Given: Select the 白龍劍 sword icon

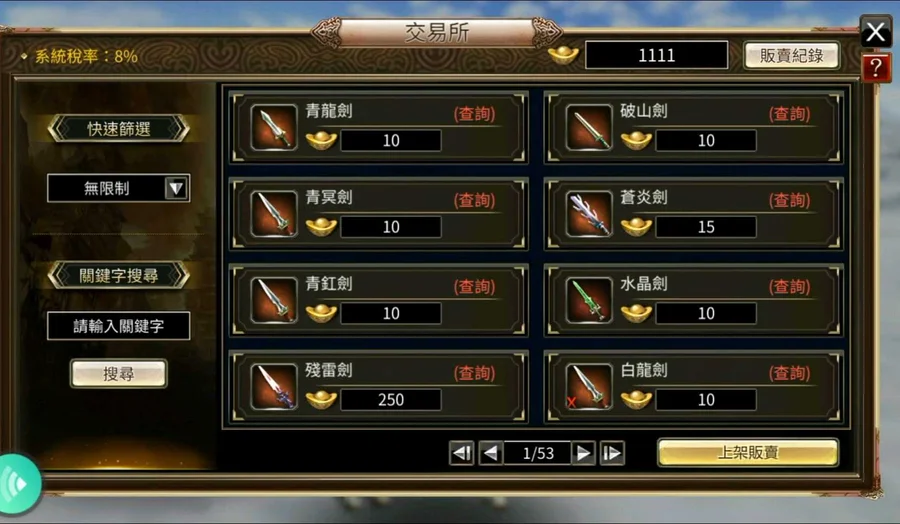Looking at the screenshot, I should click(589, 387).
